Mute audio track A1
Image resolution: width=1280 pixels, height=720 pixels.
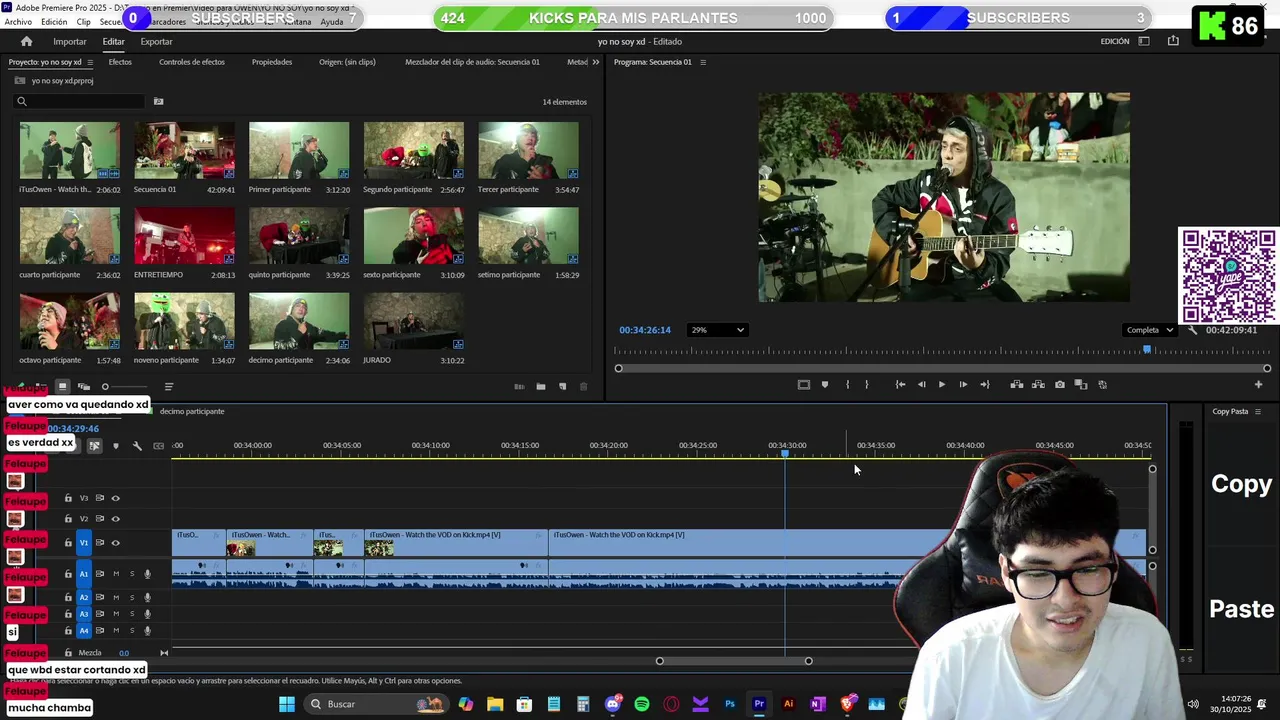point(116,574)
